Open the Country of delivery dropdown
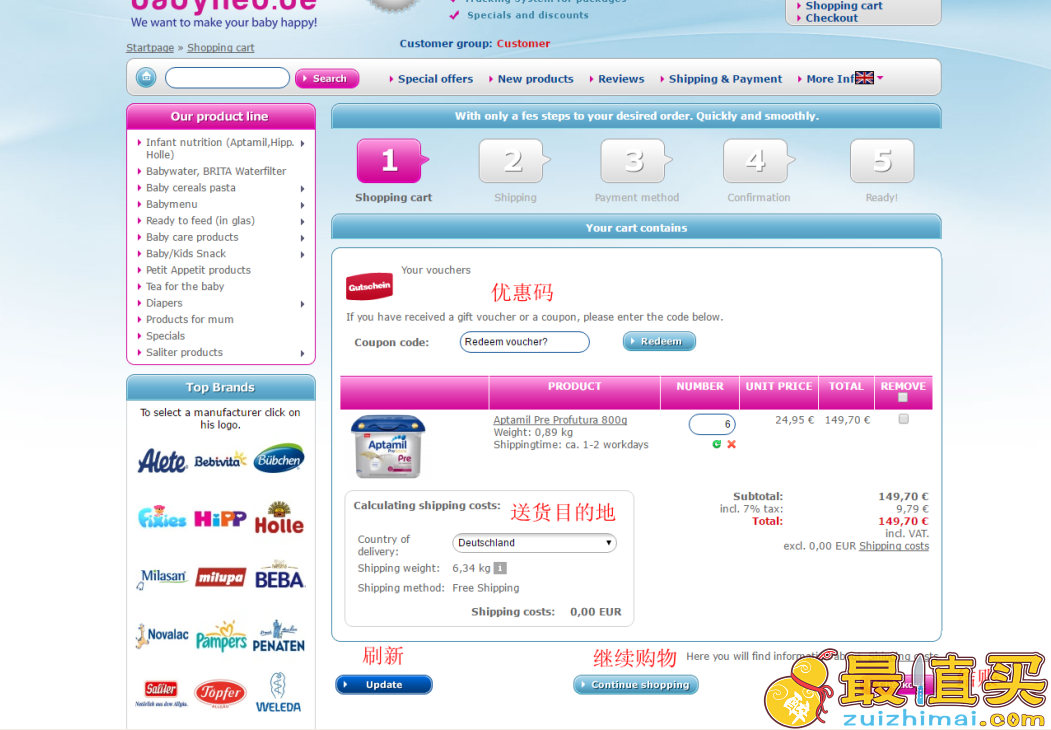1051x730 pixels. tap(534, 543)
